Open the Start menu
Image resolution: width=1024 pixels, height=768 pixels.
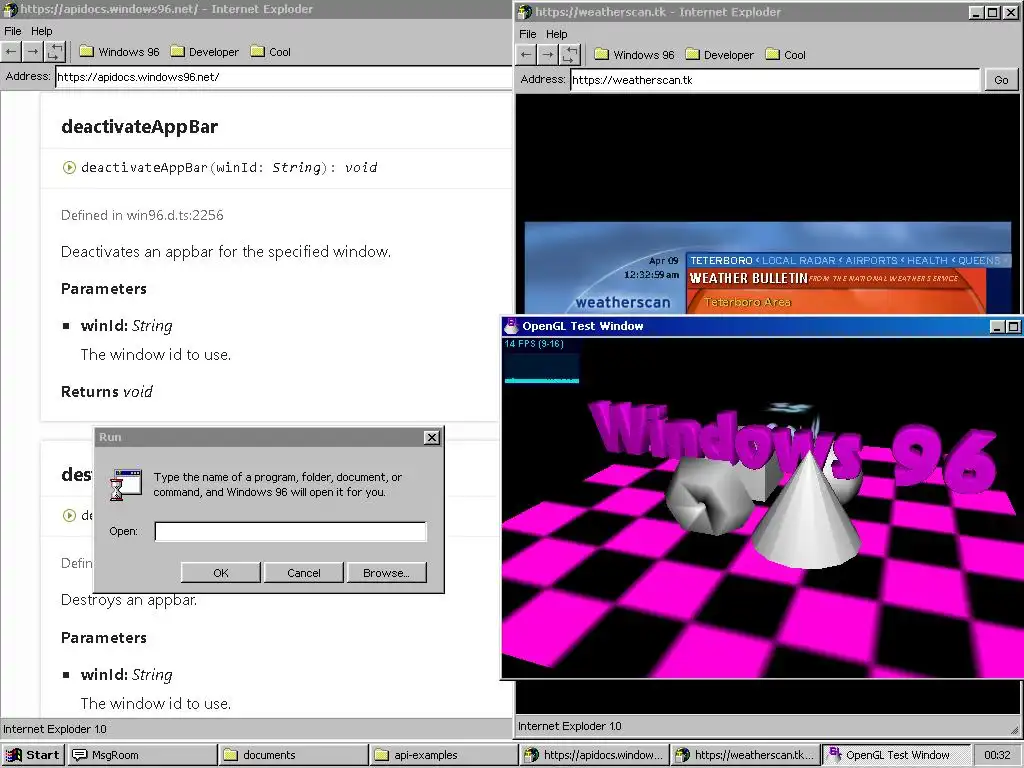tap(31, 755)
